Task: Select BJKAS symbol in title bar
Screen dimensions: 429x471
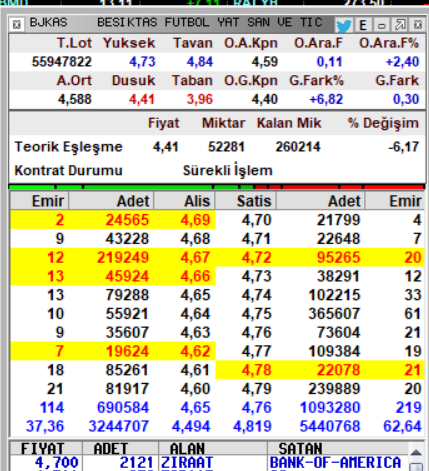Action: tap(48, 22)
